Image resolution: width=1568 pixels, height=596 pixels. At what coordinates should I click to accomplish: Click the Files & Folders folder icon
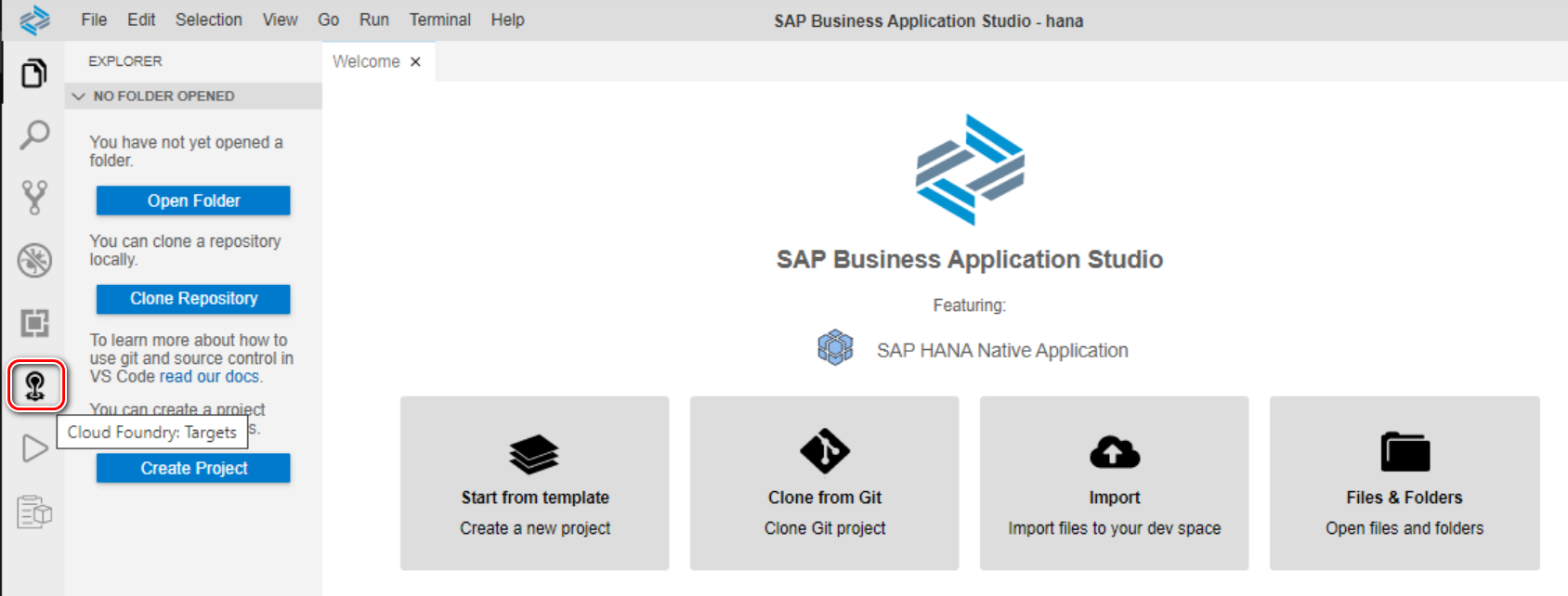1405,452
